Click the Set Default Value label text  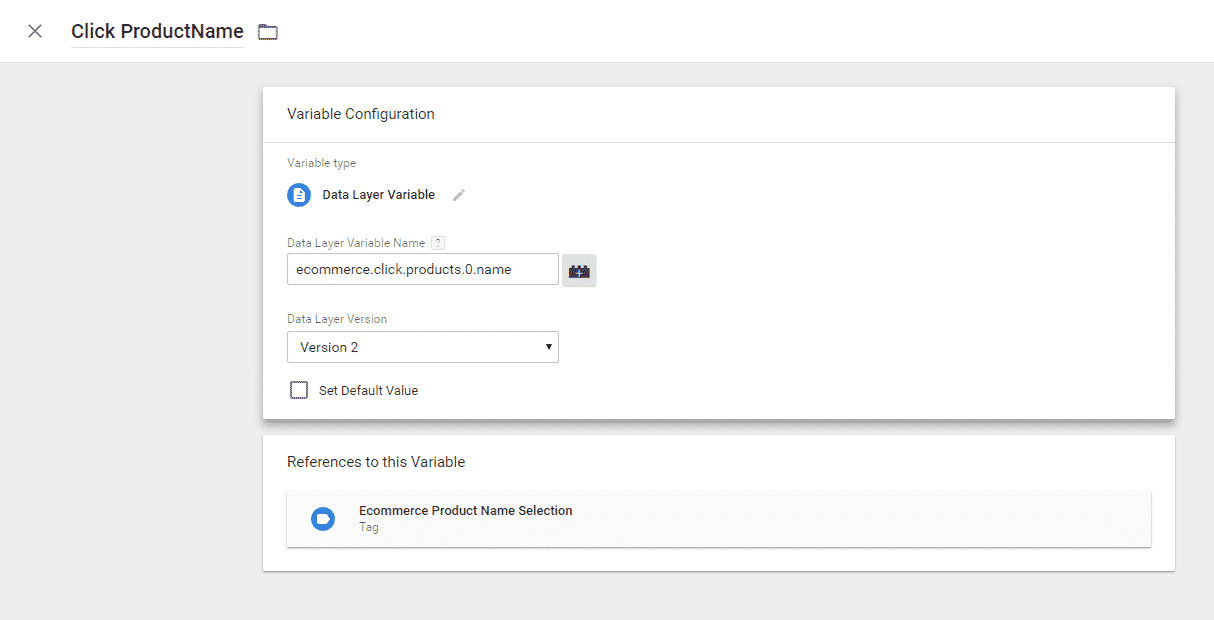coord(368,391)
